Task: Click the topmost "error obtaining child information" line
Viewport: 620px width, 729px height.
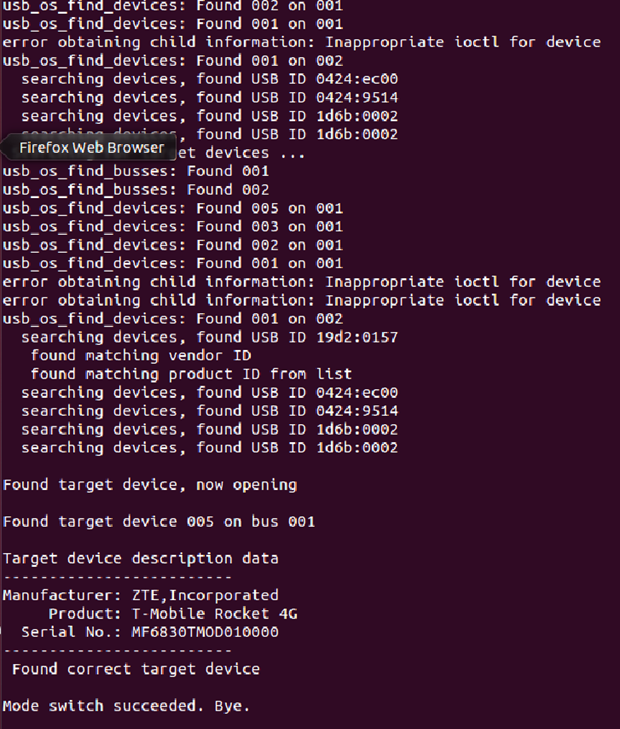Action: click(301, 42)
